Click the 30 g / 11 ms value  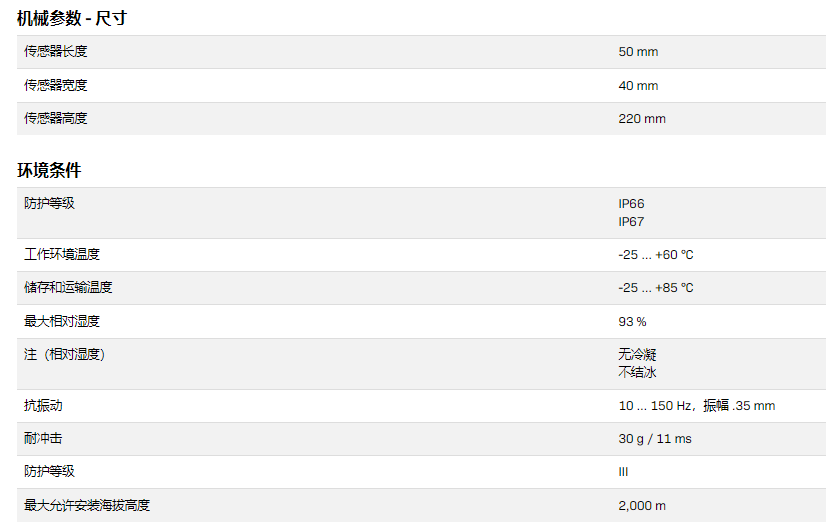(655, 439)
